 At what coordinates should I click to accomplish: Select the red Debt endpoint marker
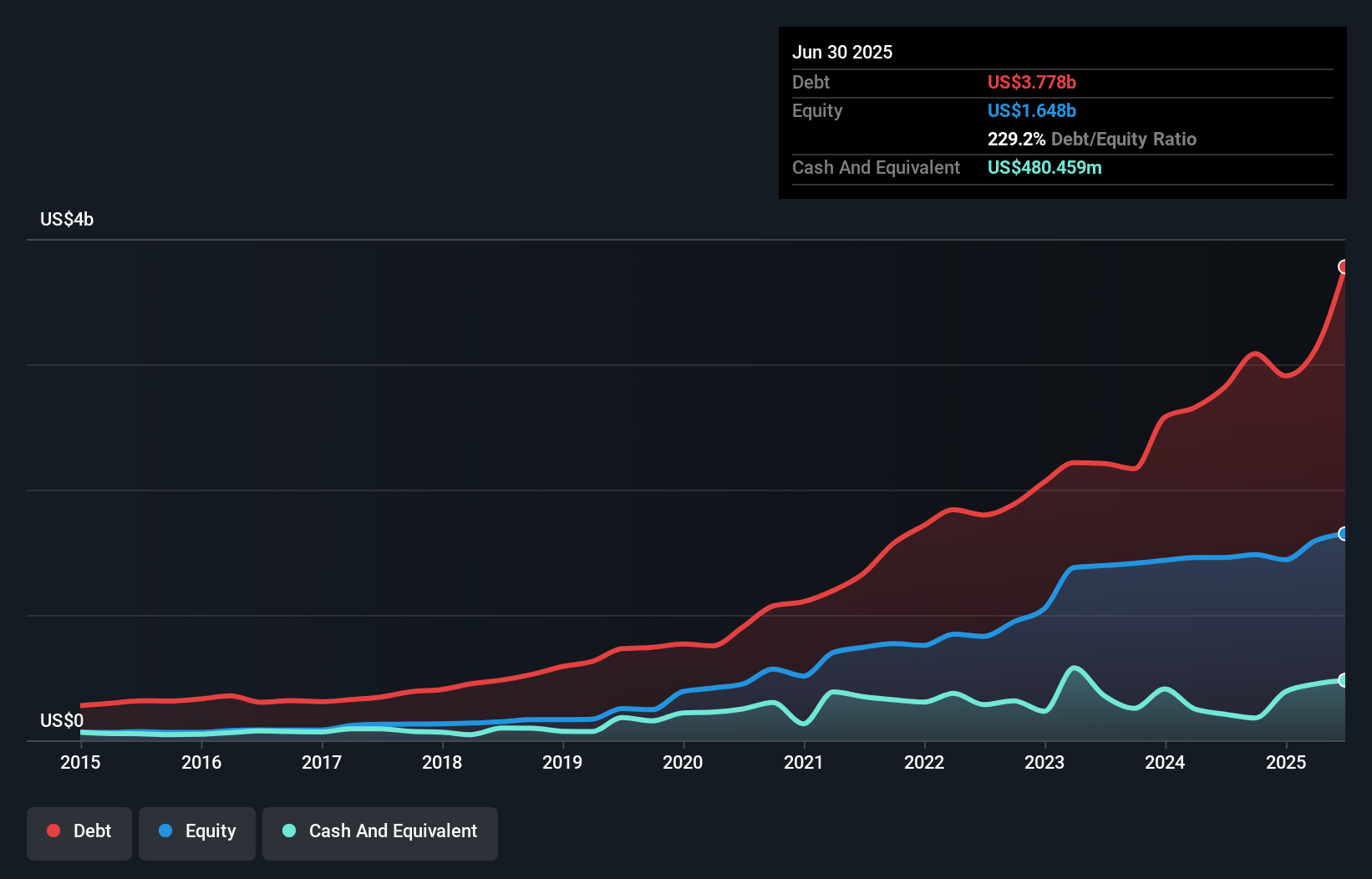[x=1344, y=267]
